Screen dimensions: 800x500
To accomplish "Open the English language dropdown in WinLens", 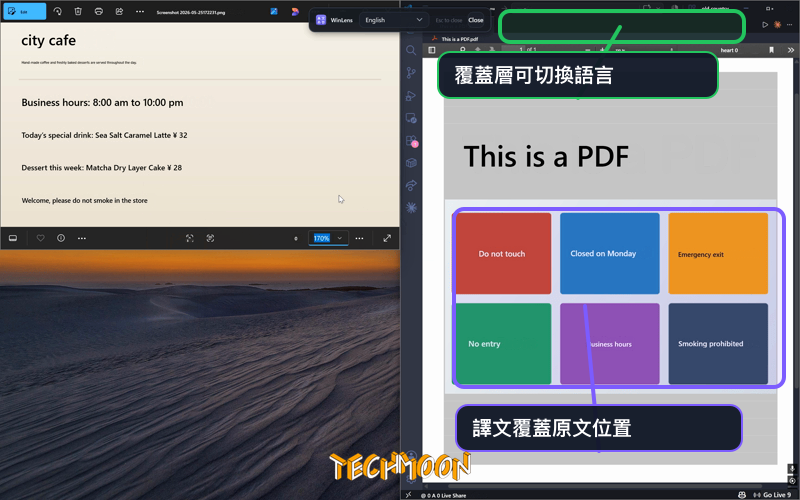I will pos(393,20).
